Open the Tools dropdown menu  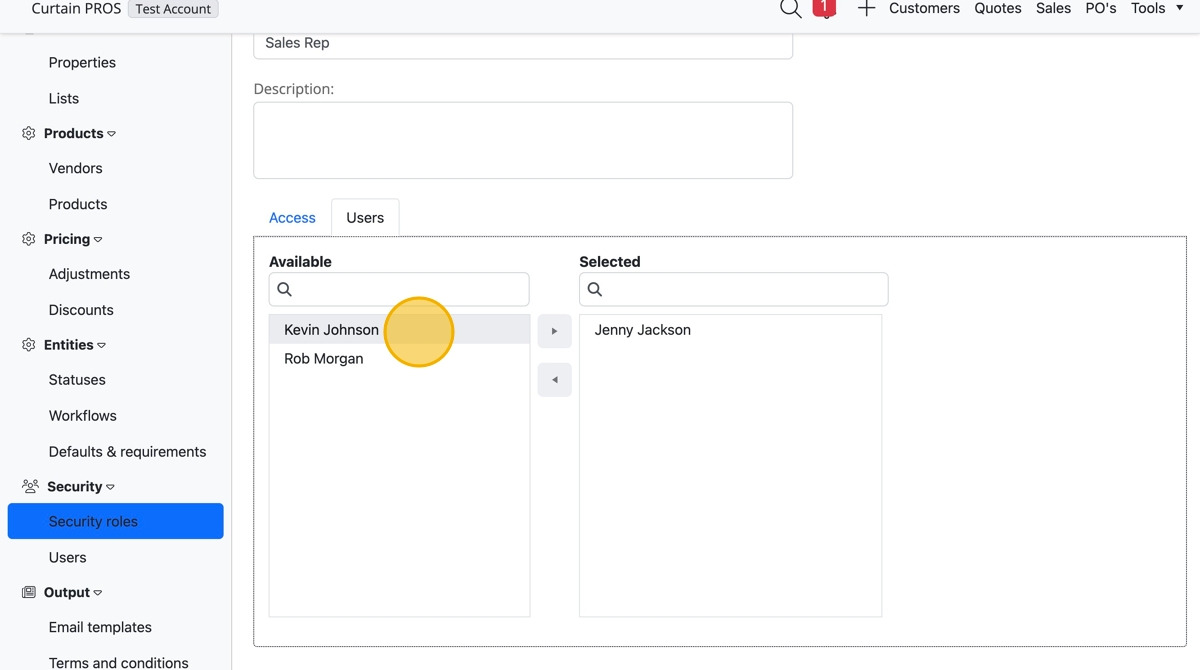[x=1157, y=8]
